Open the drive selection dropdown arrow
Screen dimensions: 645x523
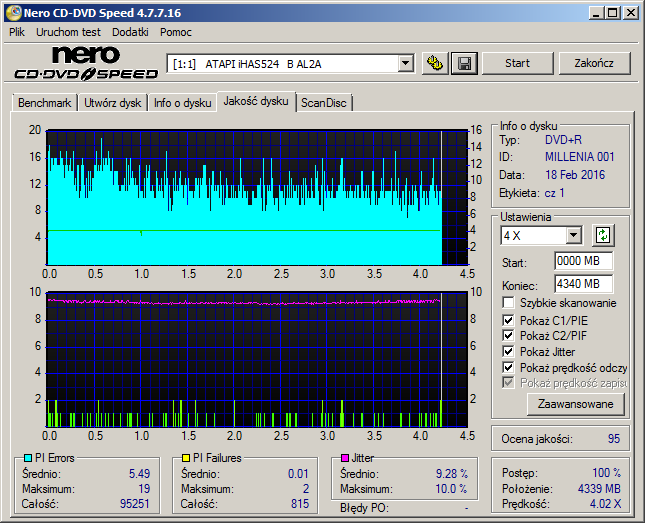point(406,64)
